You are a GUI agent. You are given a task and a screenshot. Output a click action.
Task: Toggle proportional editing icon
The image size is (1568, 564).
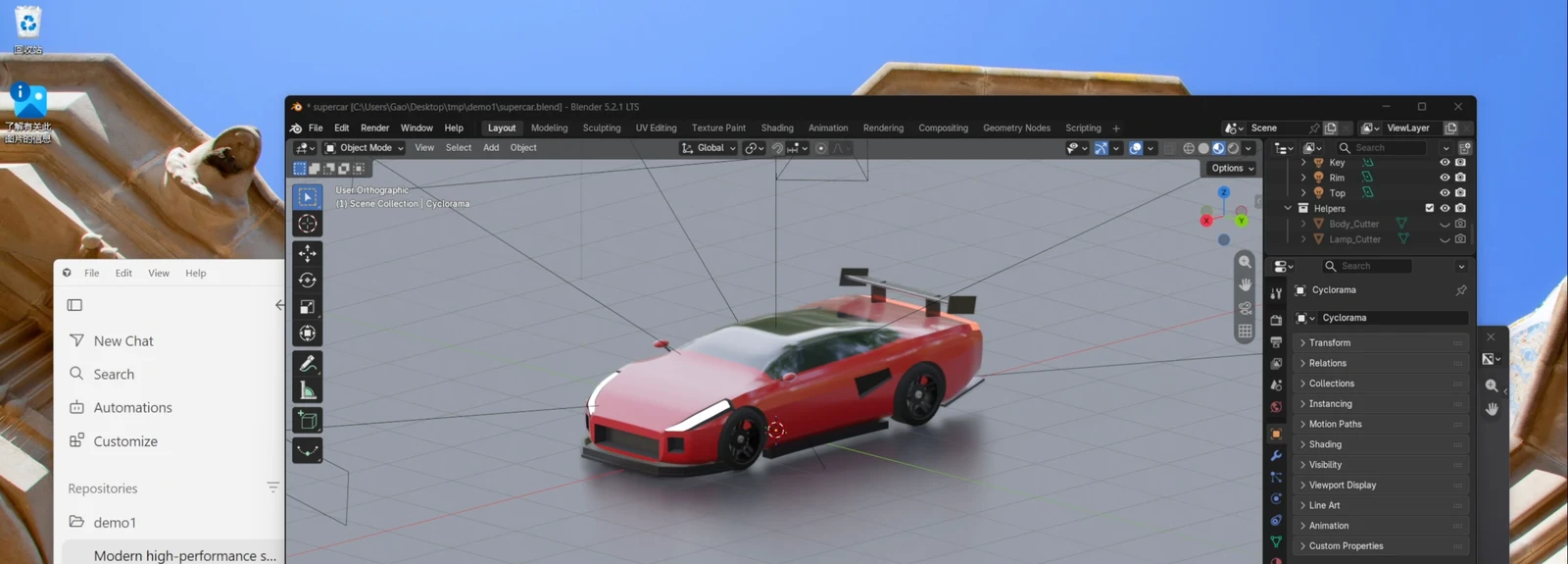pos(821,148)
